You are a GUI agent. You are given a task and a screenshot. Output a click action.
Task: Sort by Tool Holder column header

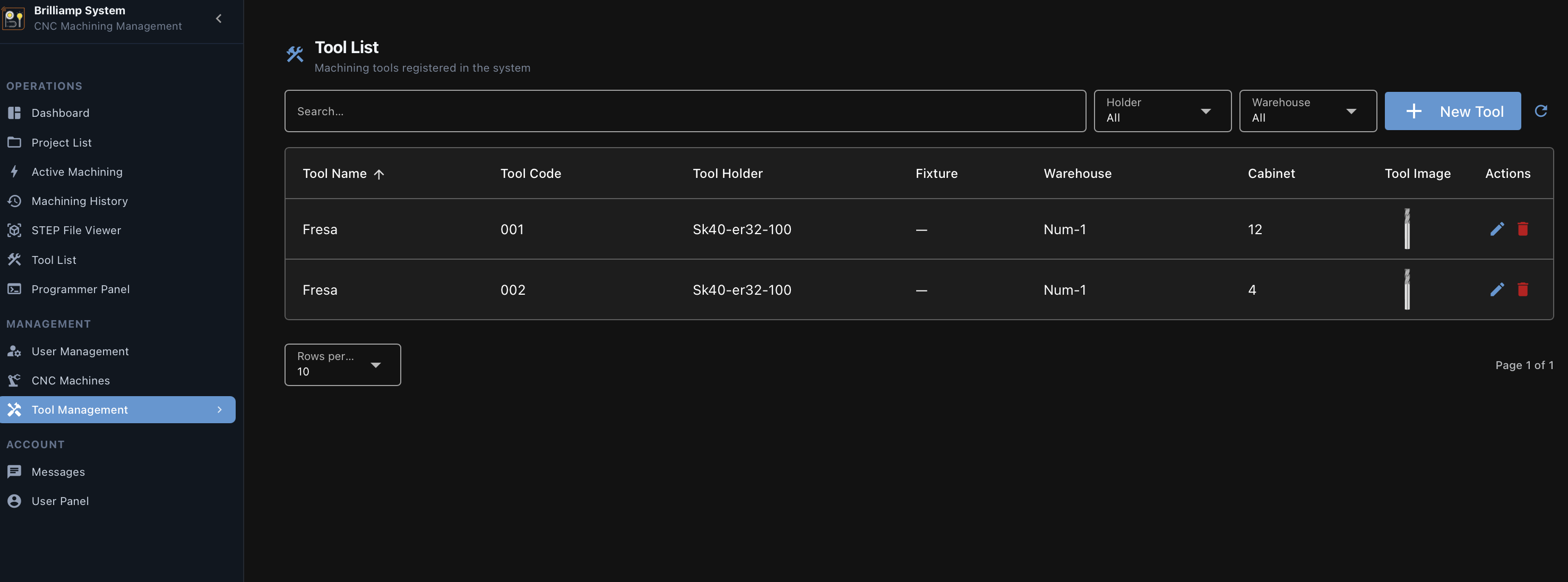727,174
